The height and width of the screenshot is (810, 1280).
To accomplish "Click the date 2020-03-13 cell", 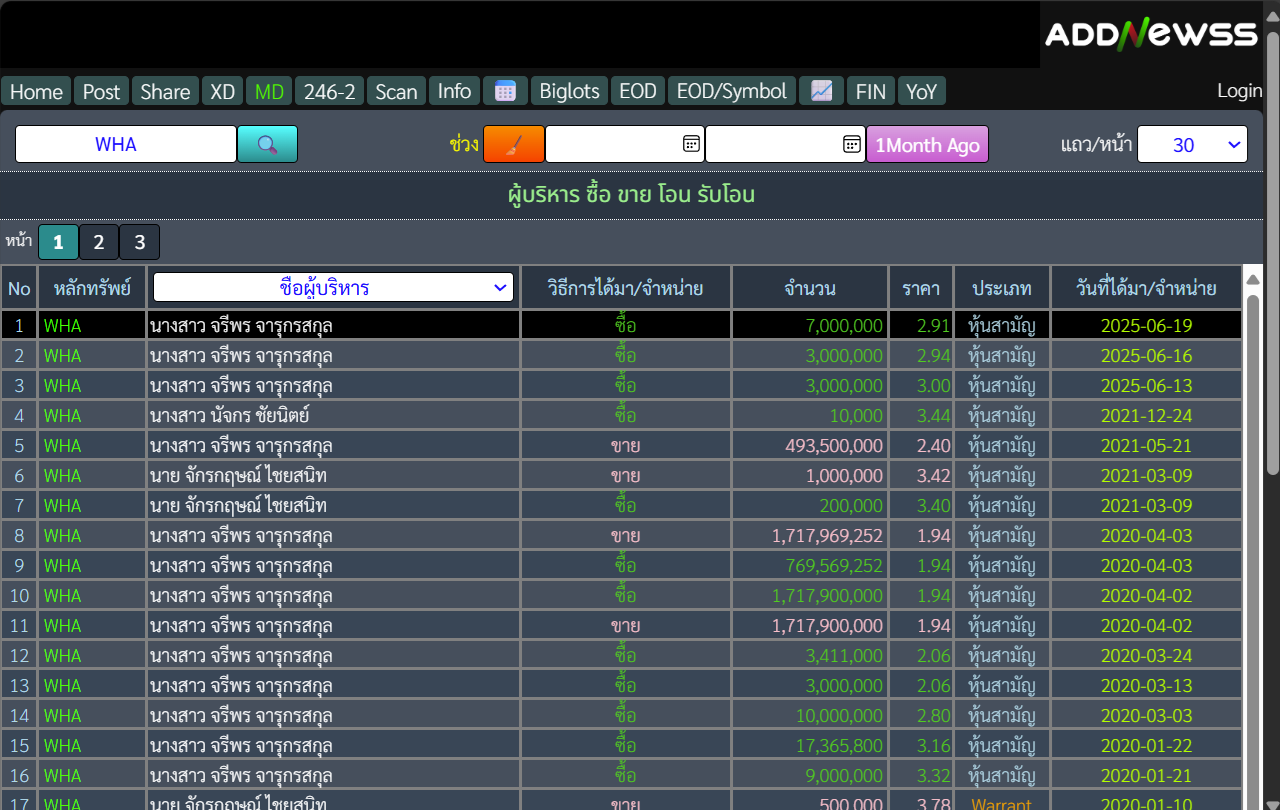I will point(1146,685).
